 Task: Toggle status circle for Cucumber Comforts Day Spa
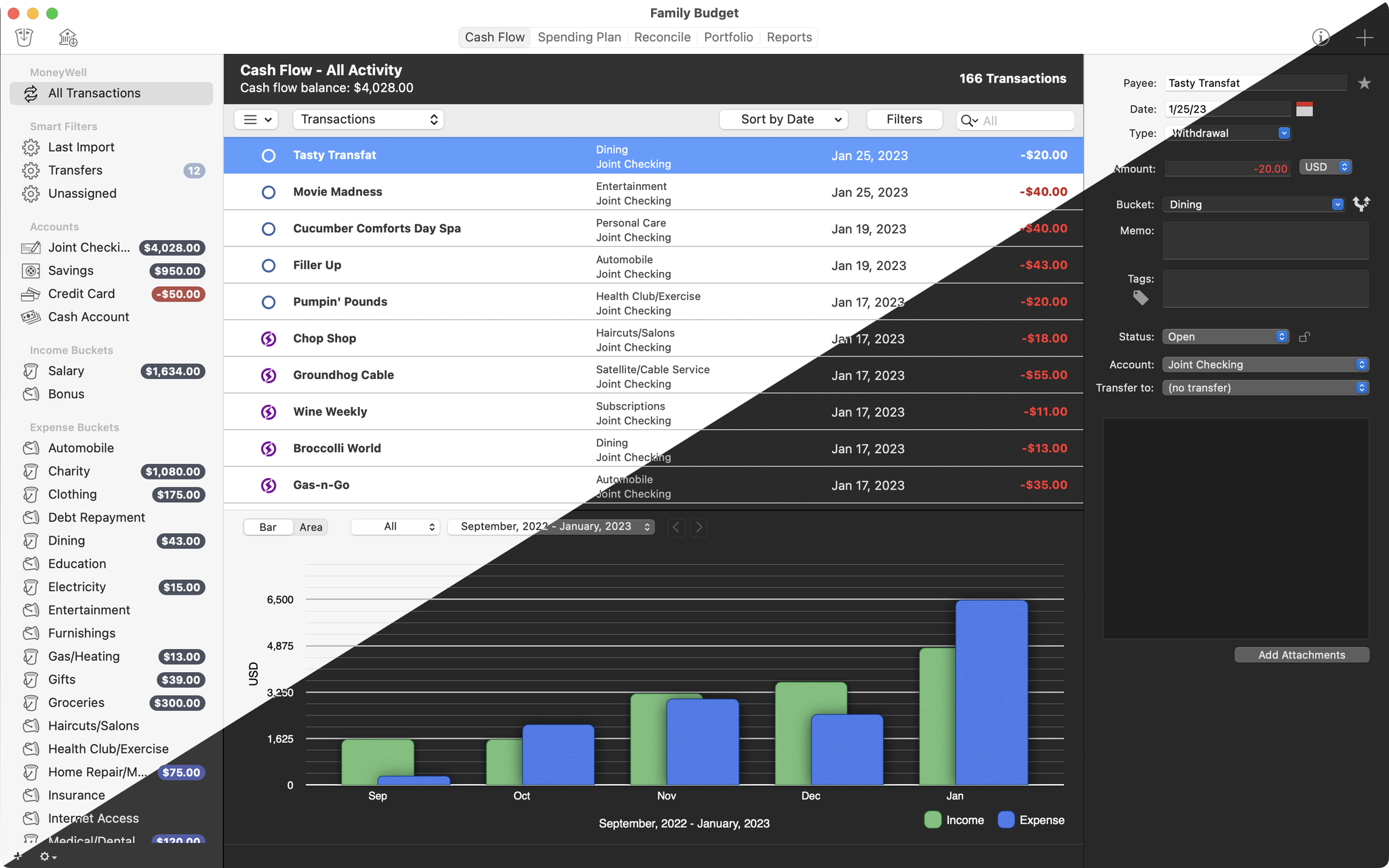(x=269, y=229)
